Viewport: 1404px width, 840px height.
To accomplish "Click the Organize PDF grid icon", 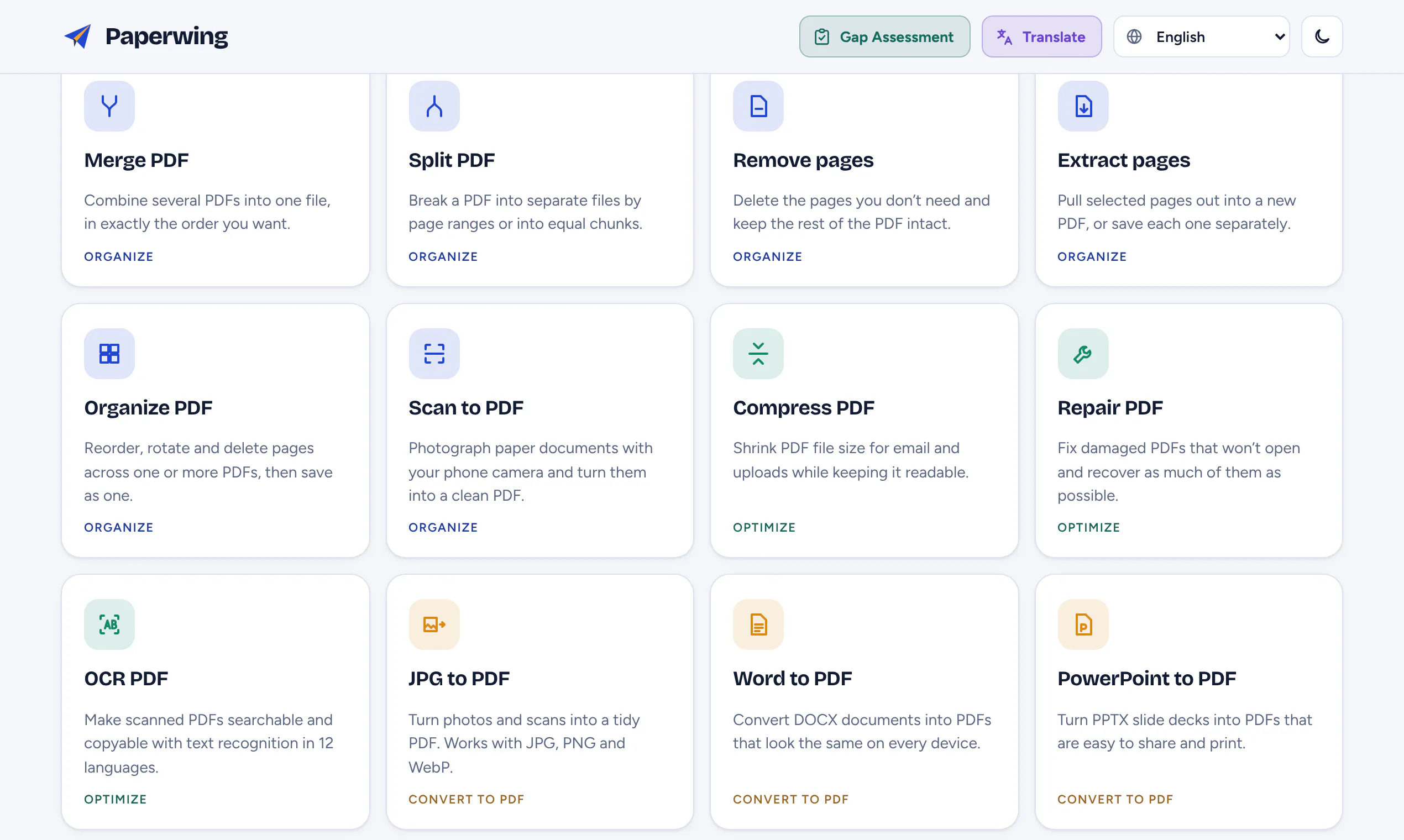I will click(109, 354).
